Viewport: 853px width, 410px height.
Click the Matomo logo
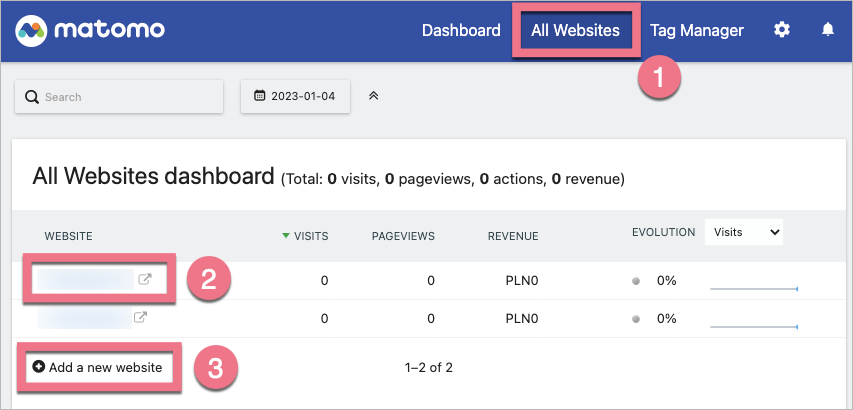tap(91, 30)
